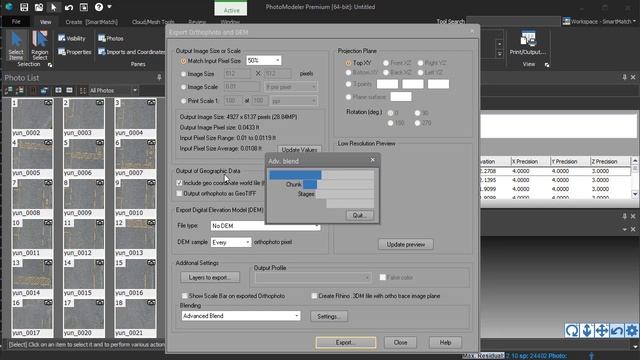The image size is (640, 360).
Task: Click the Export button
Action: click(x=346, y=342)
